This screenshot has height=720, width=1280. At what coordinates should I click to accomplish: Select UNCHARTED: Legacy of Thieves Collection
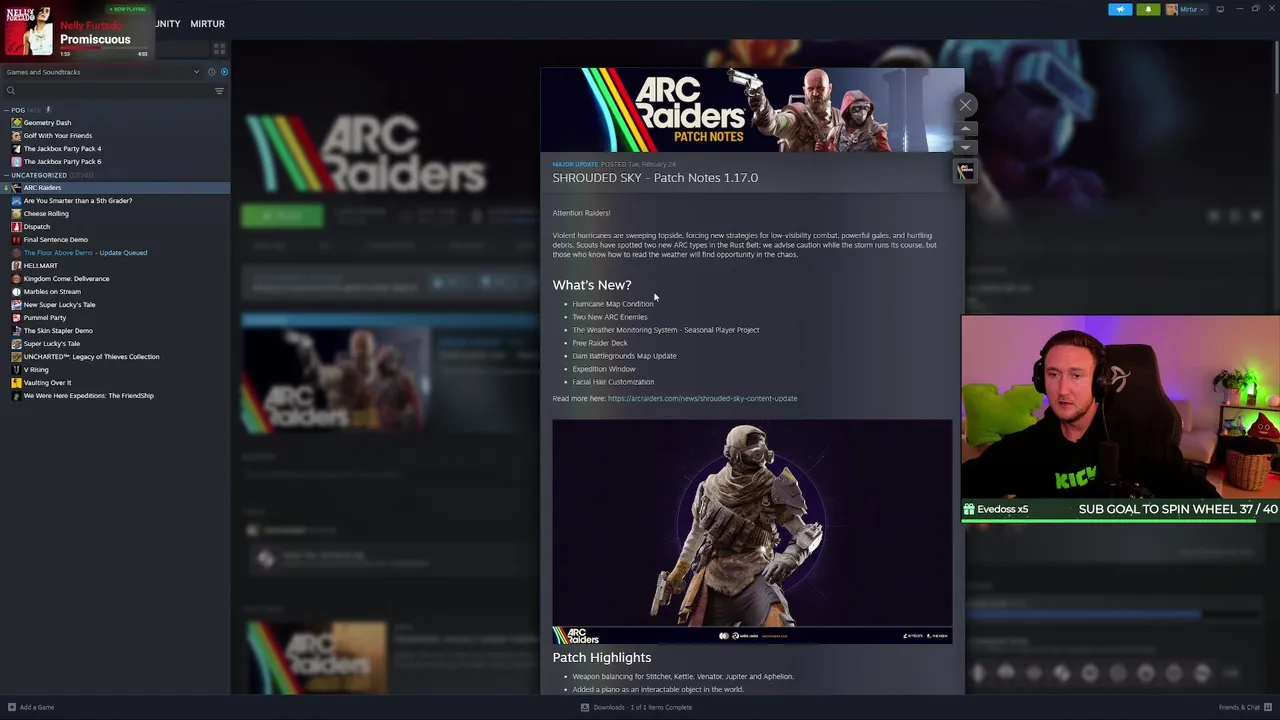click(x=91, y=357)
